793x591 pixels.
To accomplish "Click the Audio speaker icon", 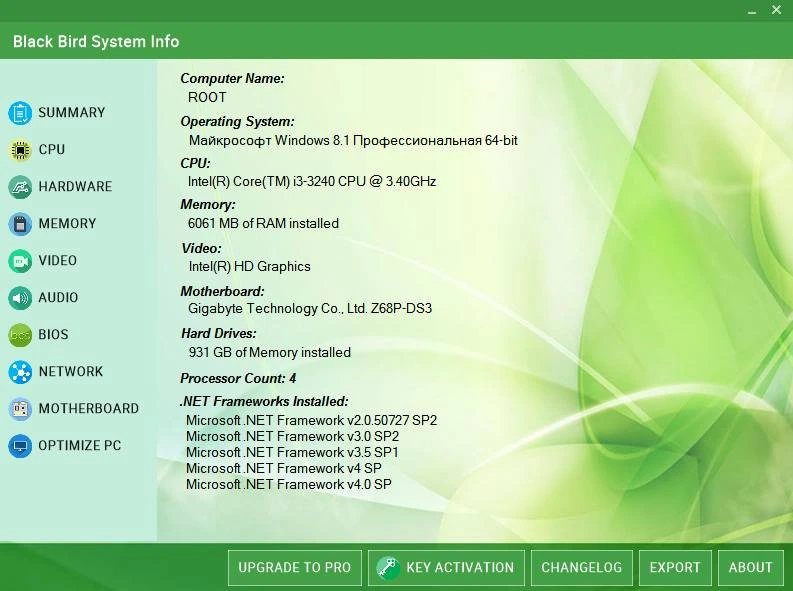I will pos(20,298).
